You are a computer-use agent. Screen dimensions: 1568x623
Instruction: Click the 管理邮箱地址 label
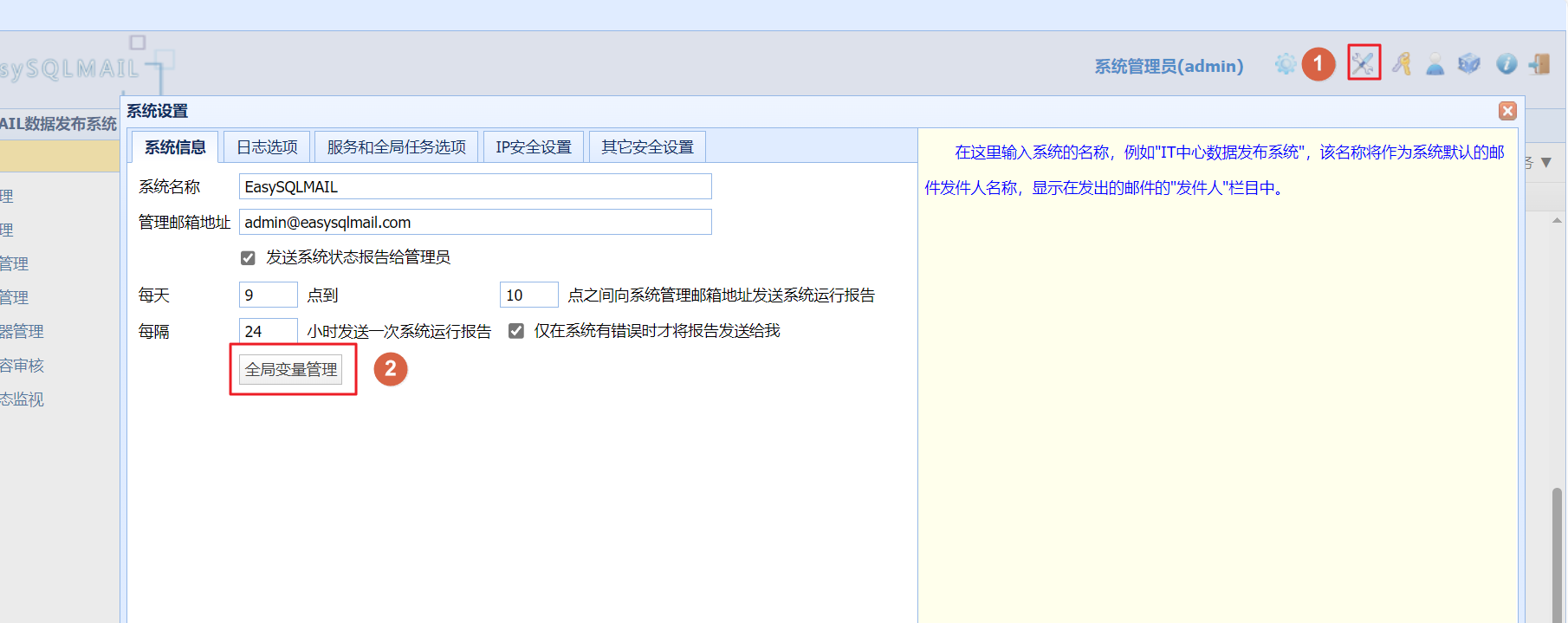click(x=185, y=223)
